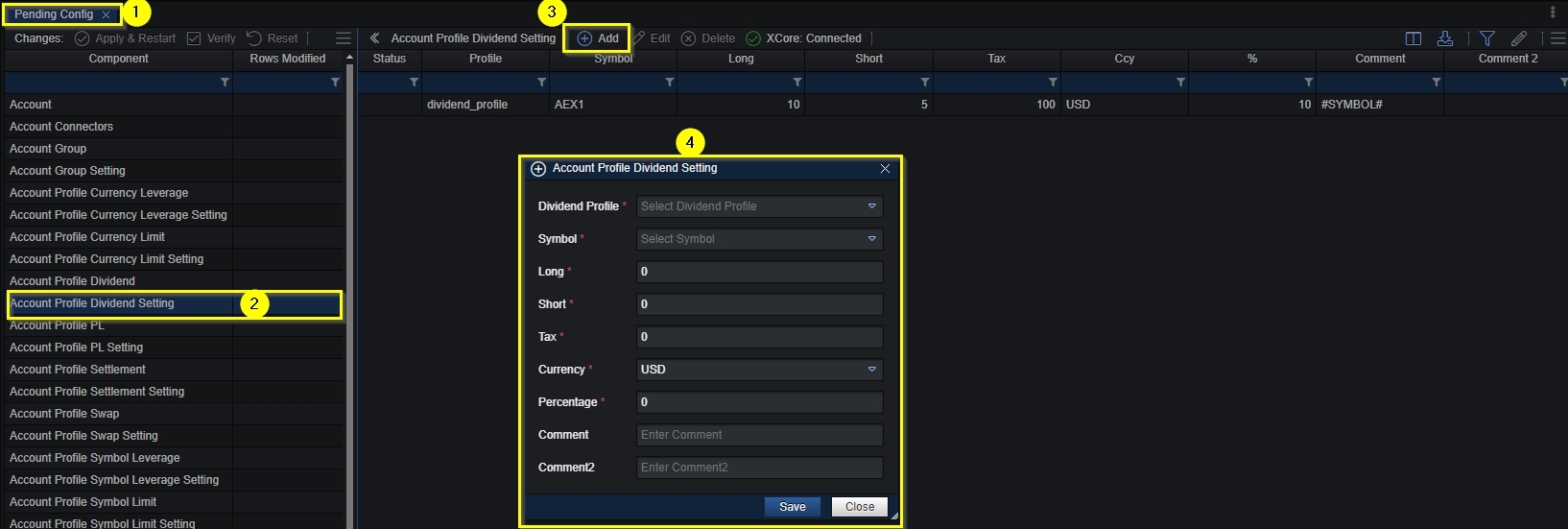This screenshot has width=1568, height=529.
Task: Click the Profile column filter icon
Action: pos(541,83)
